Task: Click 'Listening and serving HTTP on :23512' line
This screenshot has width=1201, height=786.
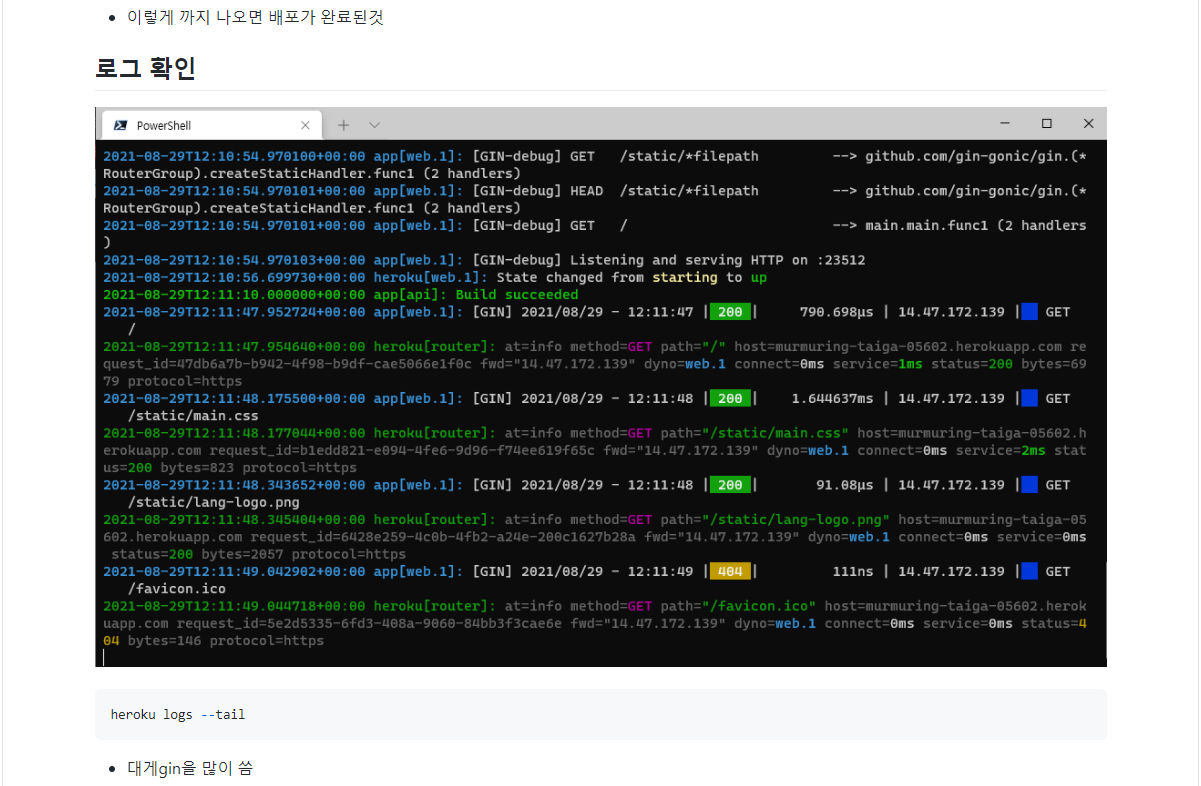Action: coord(484,260)
